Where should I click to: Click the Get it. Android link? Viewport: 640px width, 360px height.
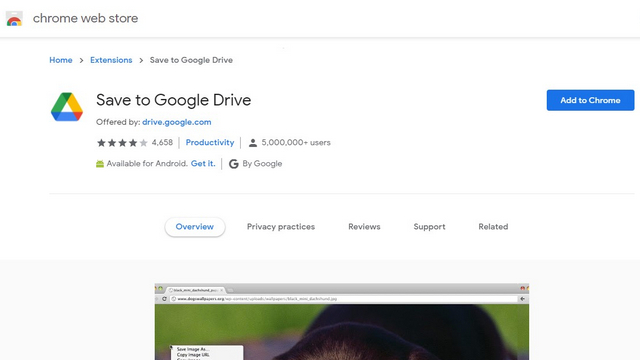(x=203, y=164)
